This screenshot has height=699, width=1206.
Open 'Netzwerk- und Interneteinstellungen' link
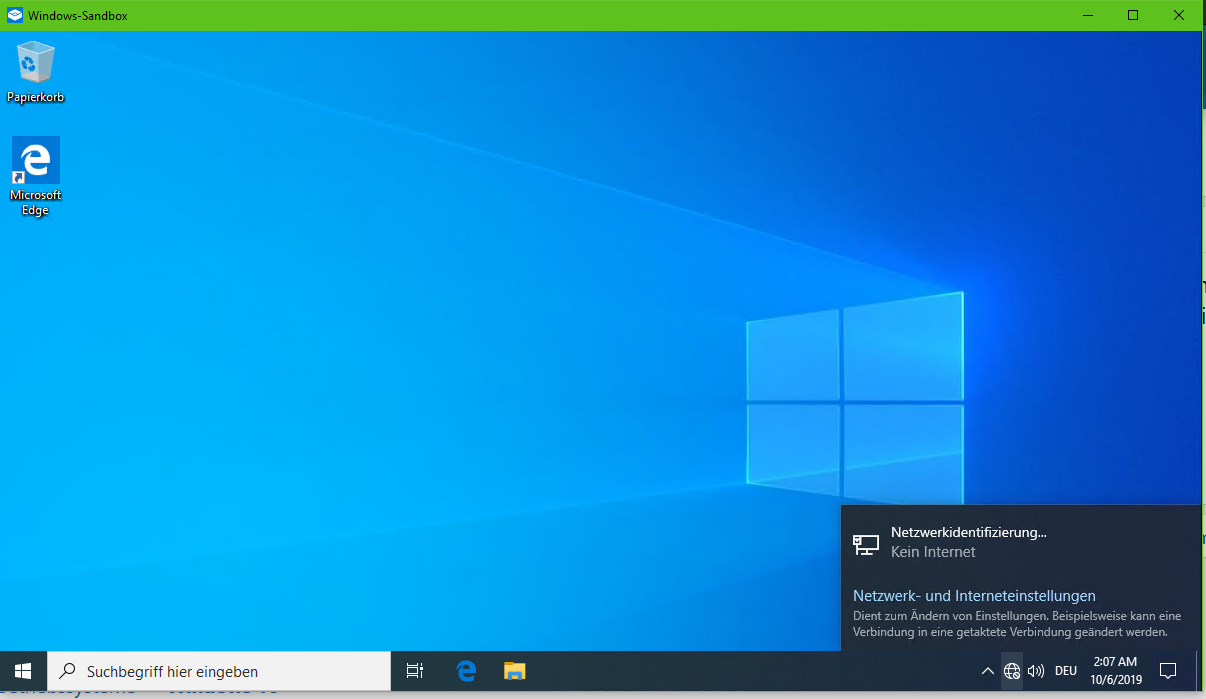tap(974, 596)
